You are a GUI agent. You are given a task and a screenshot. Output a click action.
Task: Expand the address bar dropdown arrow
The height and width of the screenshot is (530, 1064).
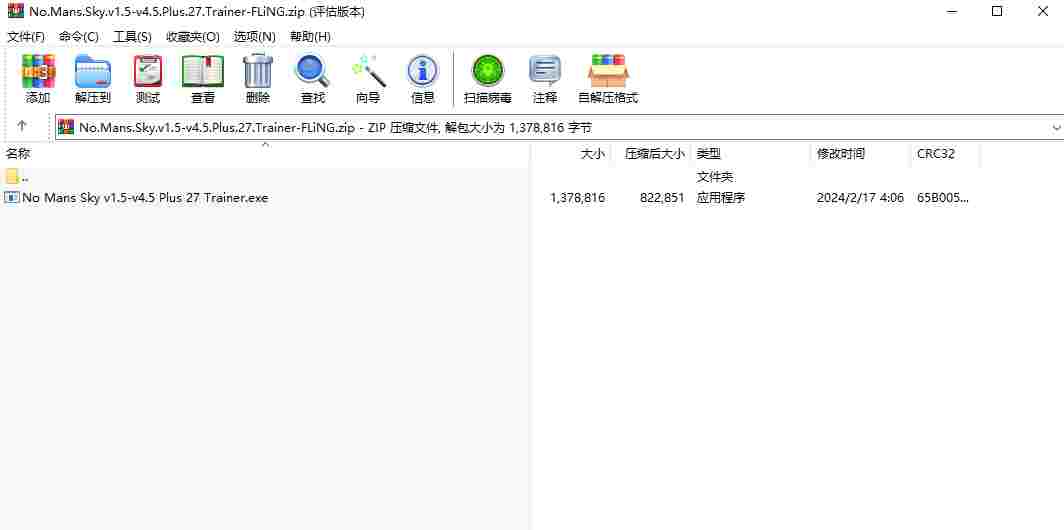(x=1056, y=128)
